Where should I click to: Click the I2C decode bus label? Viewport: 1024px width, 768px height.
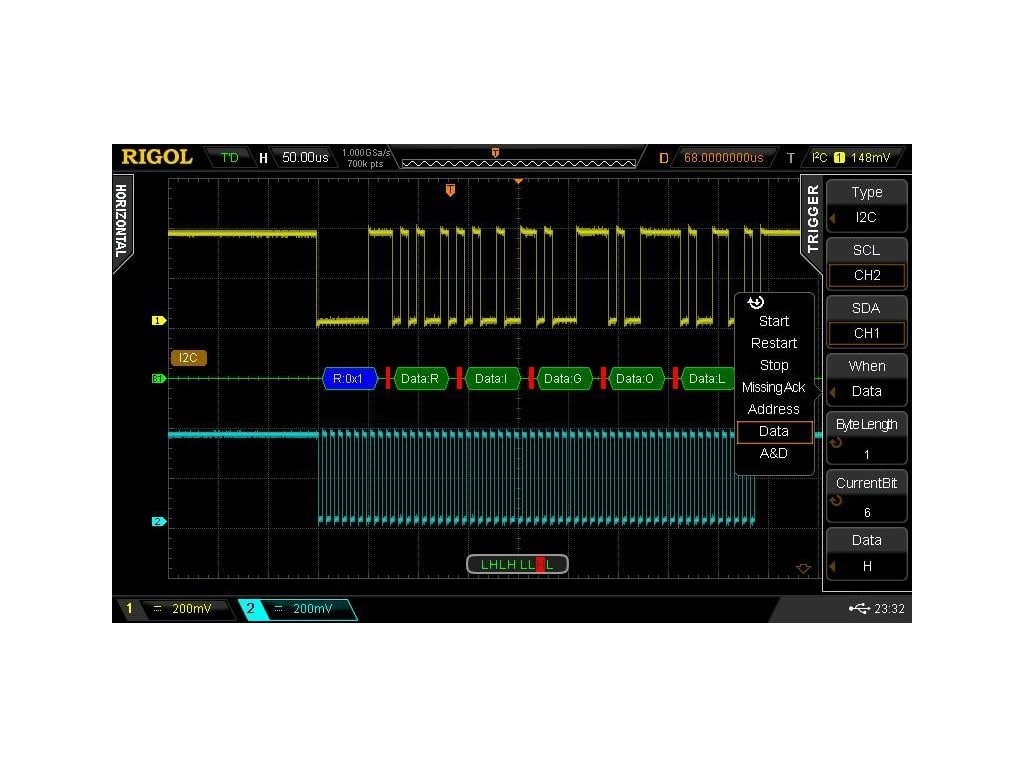point(188,358)
